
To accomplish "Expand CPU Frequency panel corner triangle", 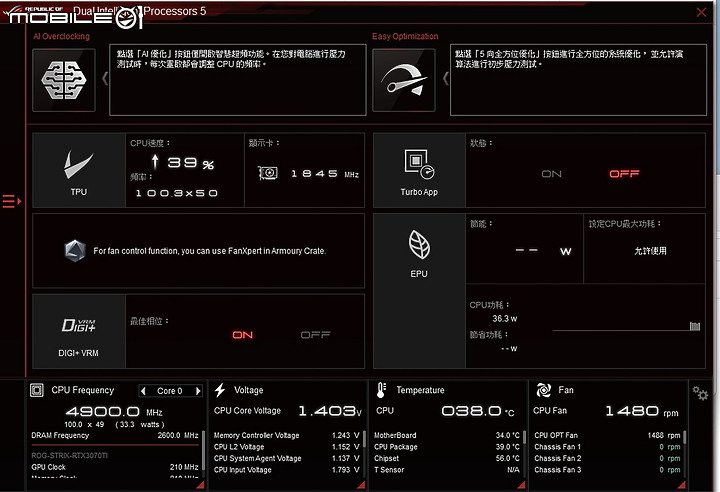I will (200, 484).
